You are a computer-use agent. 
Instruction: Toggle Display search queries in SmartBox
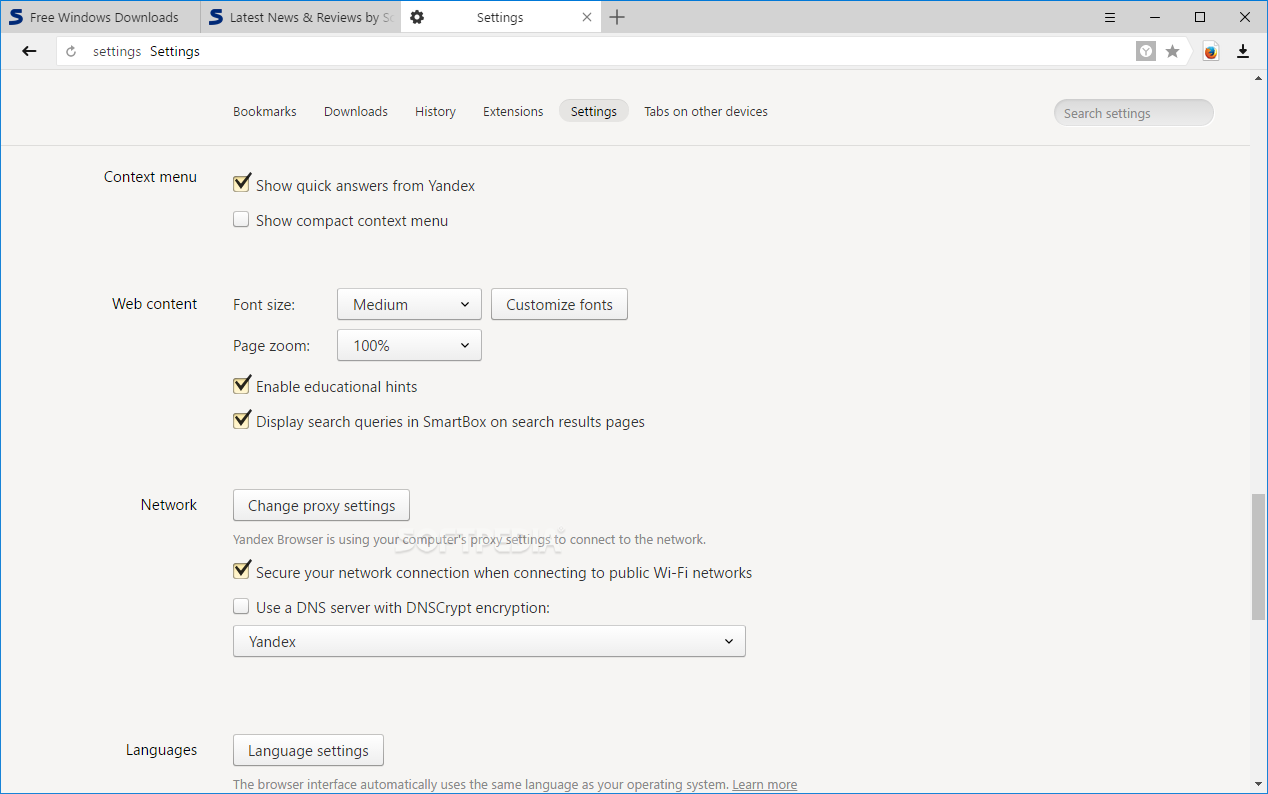(241, 420)
